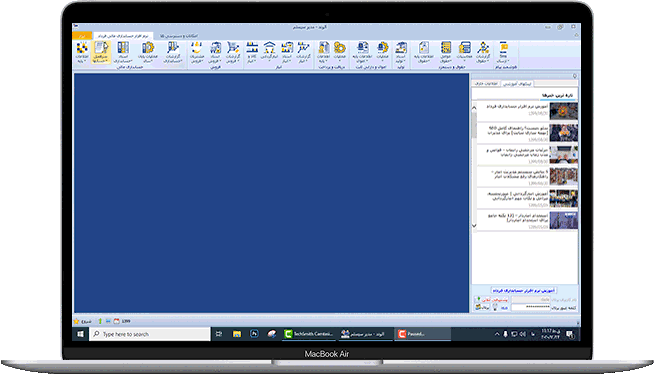
Task: Click the pin icon atop side panel
Action: click(x=574, y=76)
